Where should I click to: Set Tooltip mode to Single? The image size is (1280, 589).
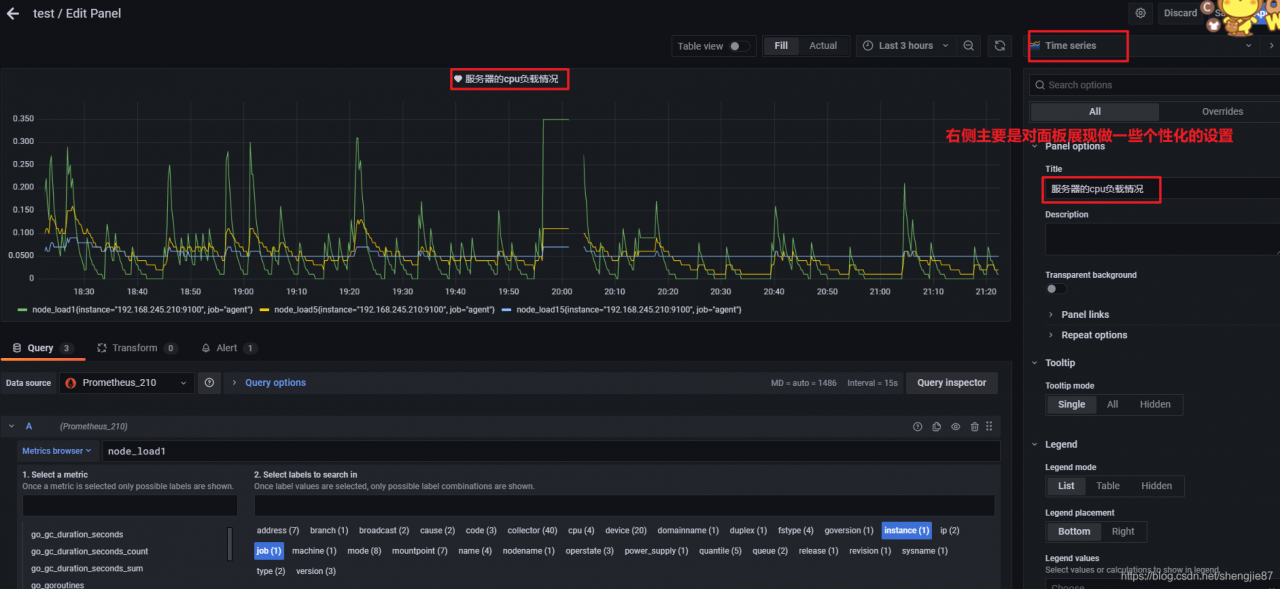pyautogui.click(x=1071, y=405)
